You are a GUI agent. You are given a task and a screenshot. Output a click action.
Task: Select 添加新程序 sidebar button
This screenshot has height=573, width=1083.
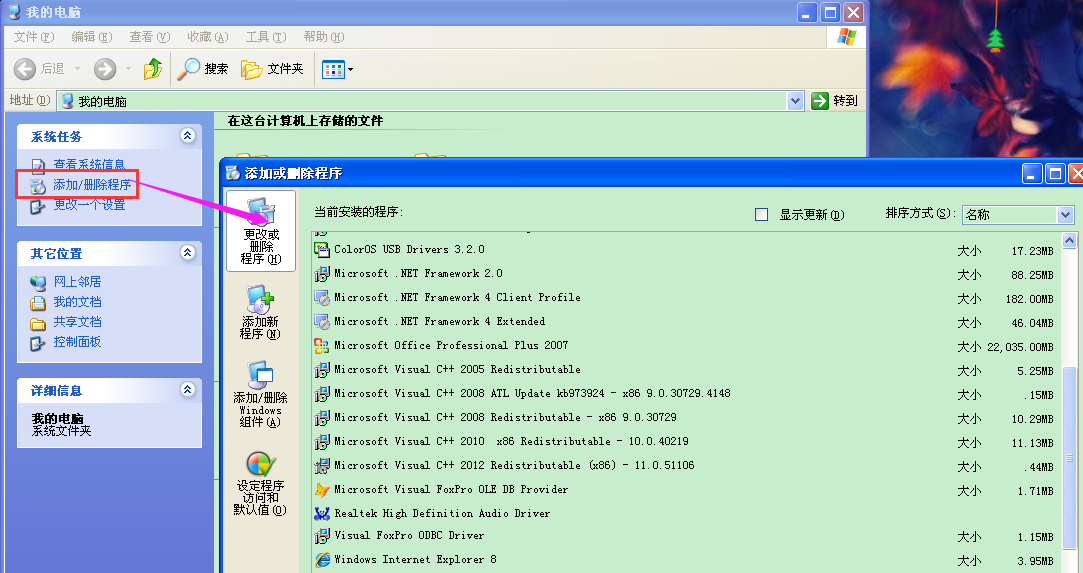[x=260, y=313]
